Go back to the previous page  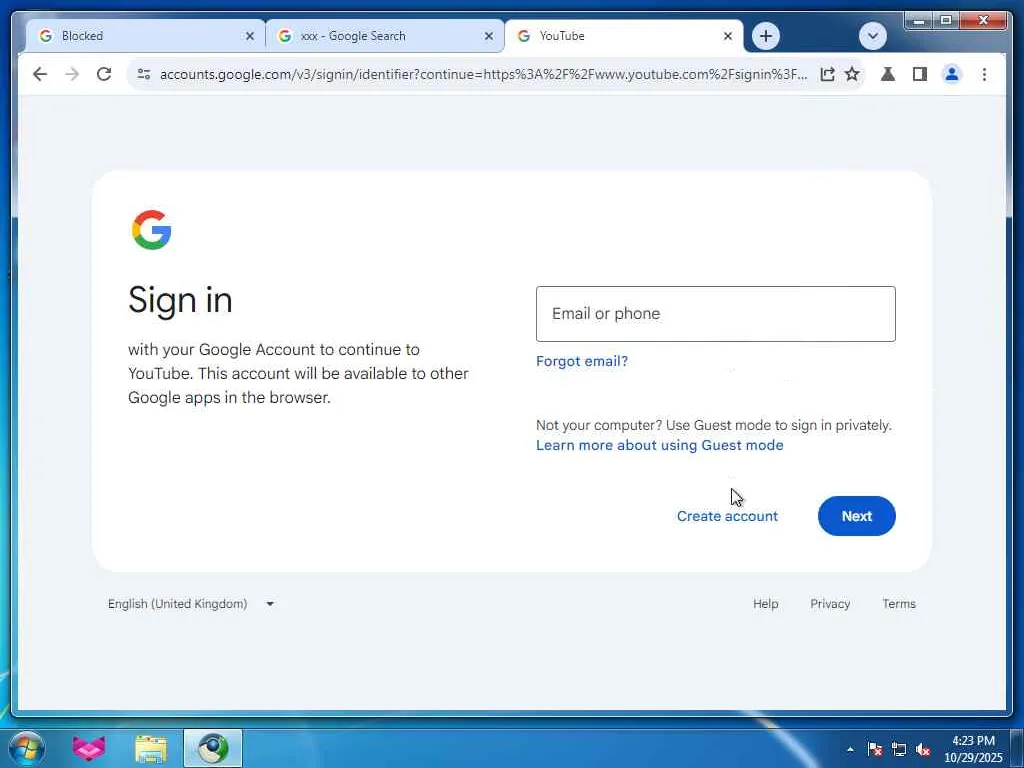(x=40, y=74)
